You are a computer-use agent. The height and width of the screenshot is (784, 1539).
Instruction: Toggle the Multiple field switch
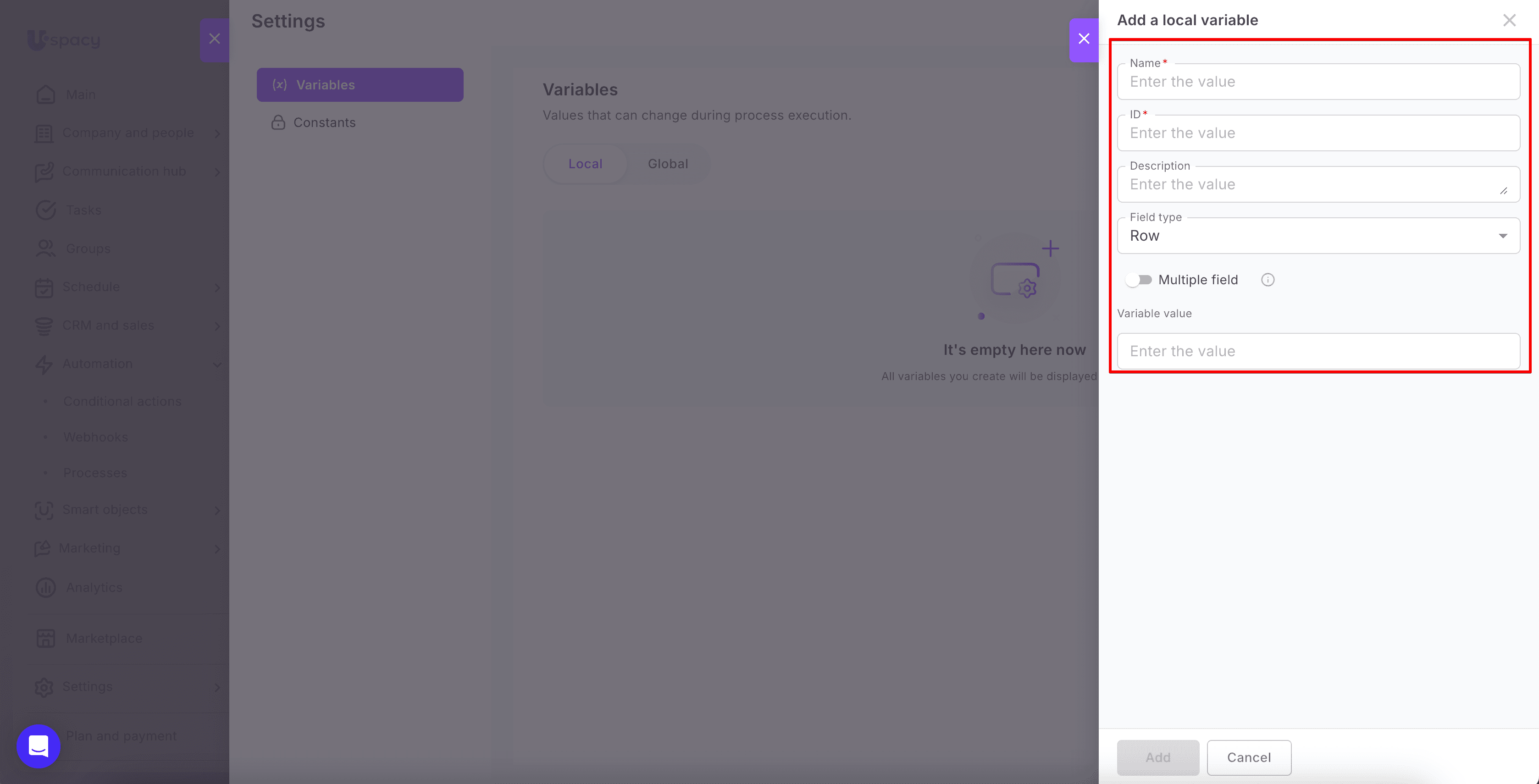(1138, 280)
